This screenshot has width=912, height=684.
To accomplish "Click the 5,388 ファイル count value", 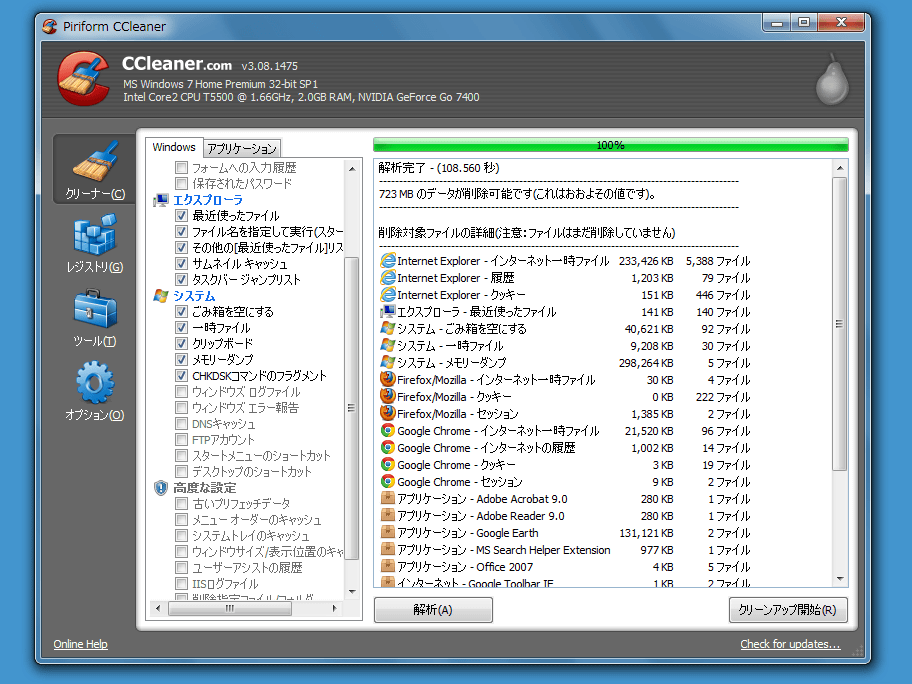I will (x=718, y=261).
